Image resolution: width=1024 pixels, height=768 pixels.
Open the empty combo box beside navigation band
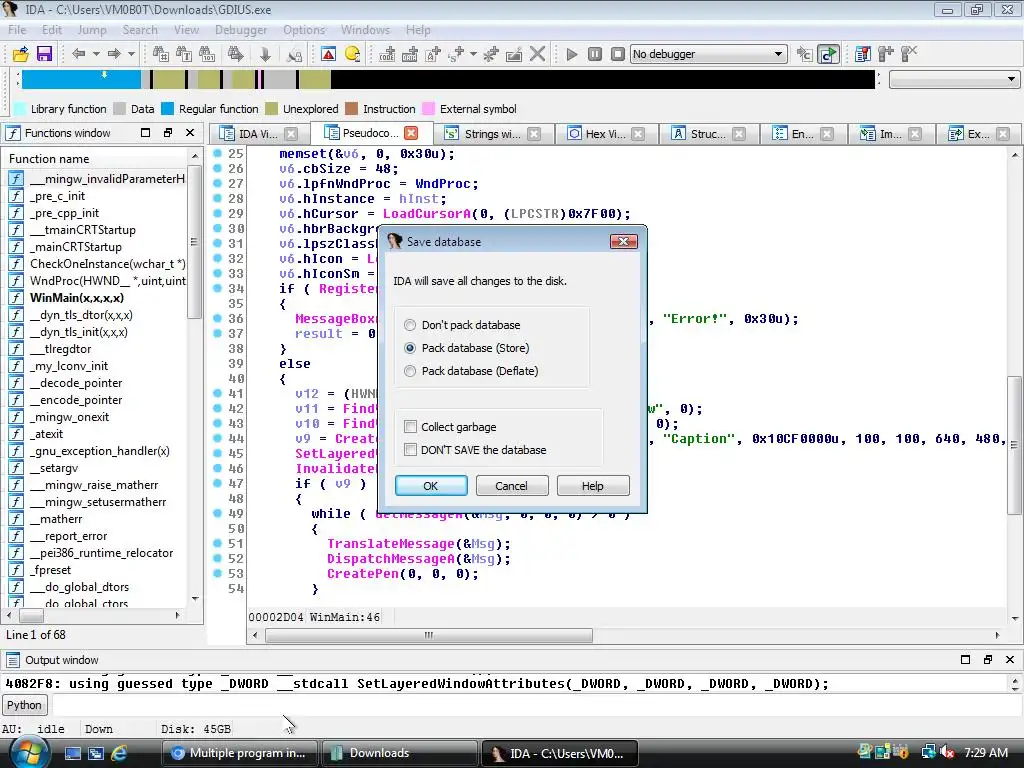954,80
